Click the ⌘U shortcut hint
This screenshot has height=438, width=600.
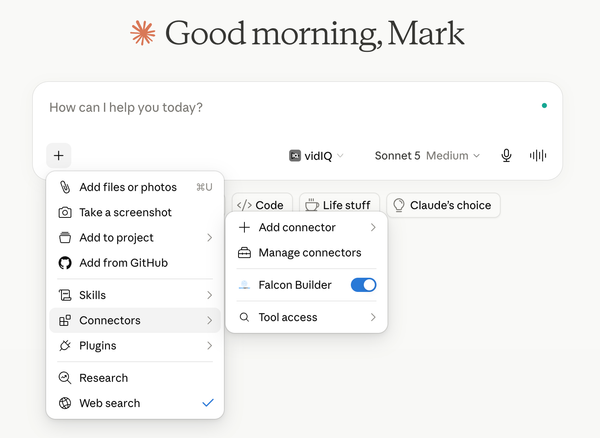click(204, 187)
